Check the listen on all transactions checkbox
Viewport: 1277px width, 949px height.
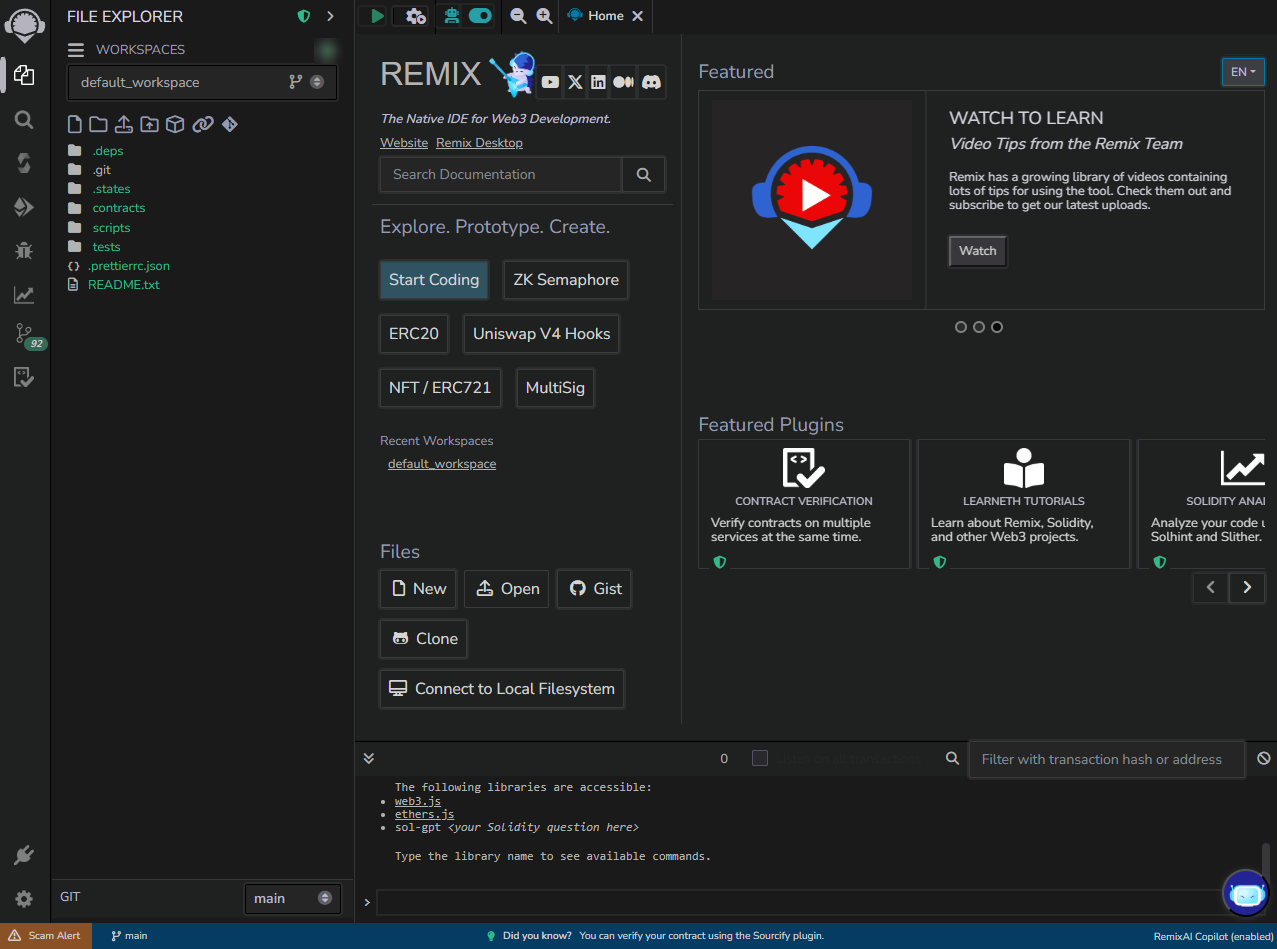pyautogui.click(x=760, y=759)
